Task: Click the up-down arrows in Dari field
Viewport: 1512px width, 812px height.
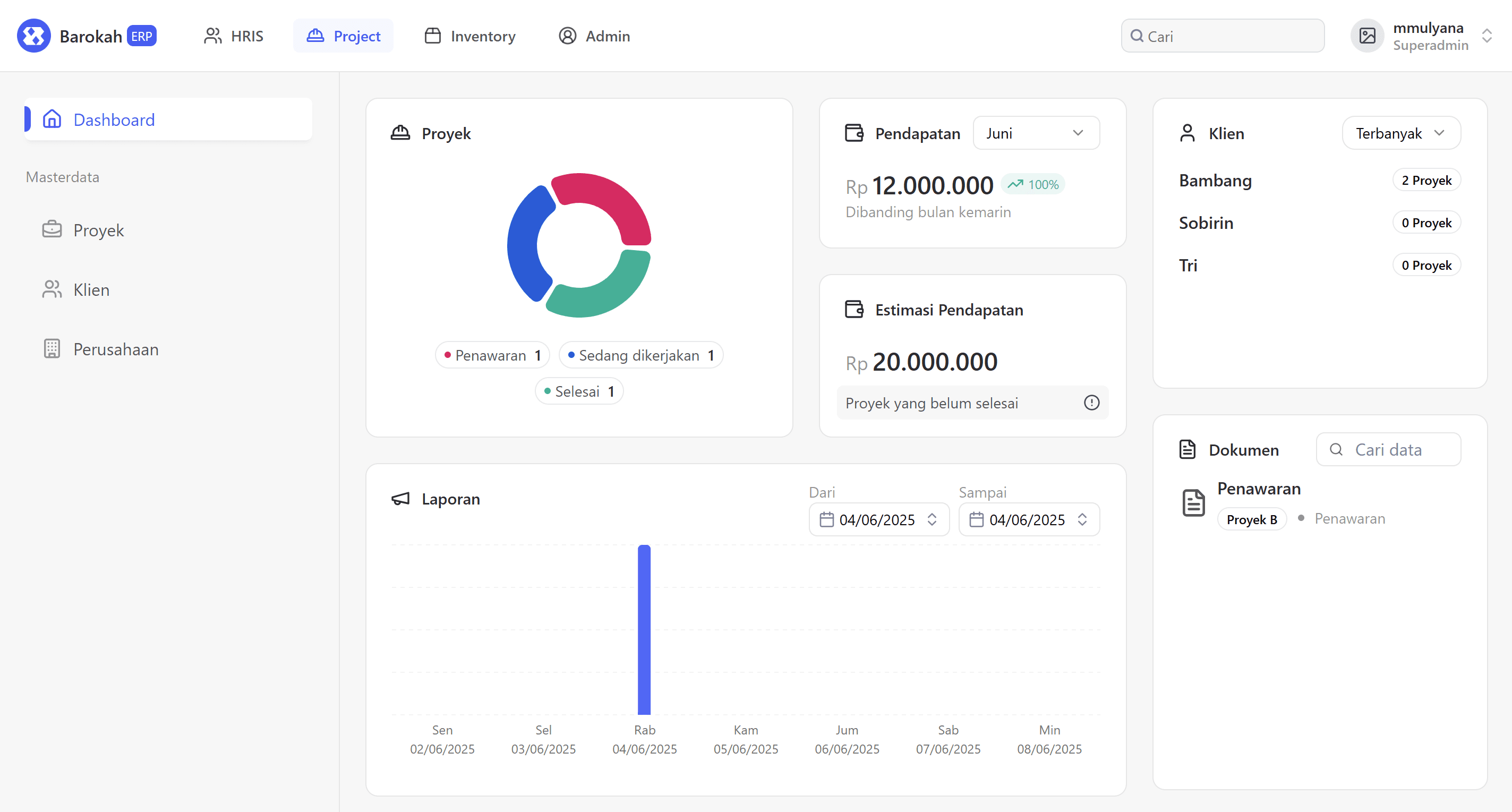Action: [932, 519]
